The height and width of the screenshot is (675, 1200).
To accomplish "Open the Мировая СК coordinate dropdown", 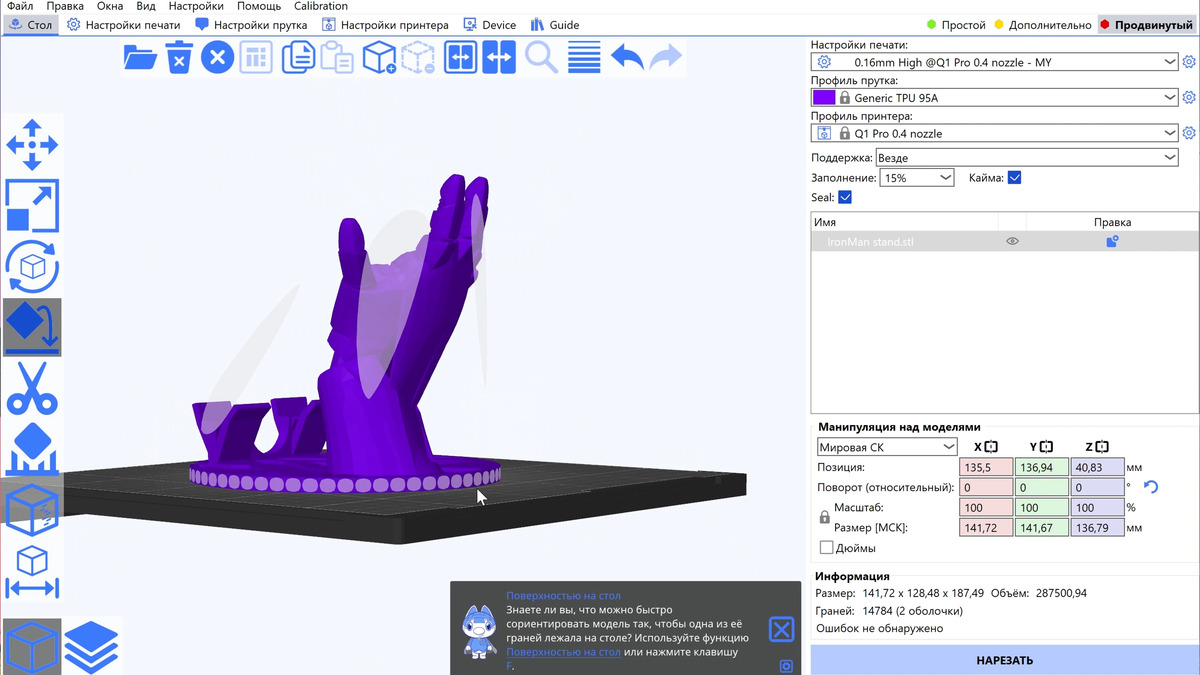I will coord(887,447).
